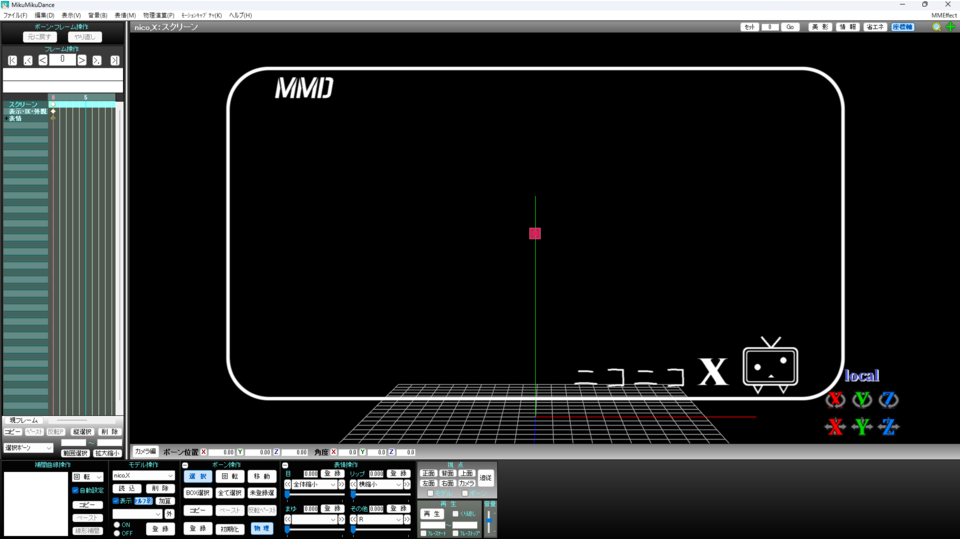Go to the previous keyframe

click(x=28, y=60)
